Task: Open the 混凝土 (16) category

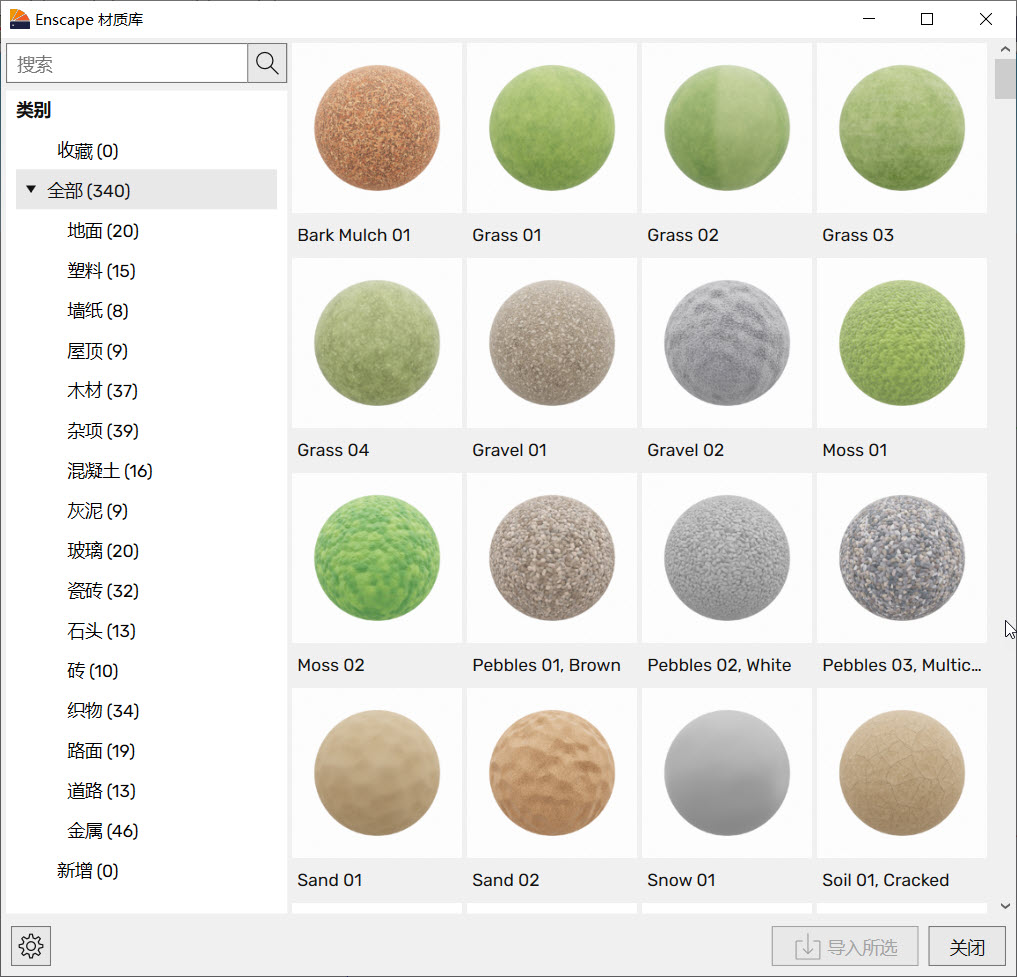Action: pos(110,471)
